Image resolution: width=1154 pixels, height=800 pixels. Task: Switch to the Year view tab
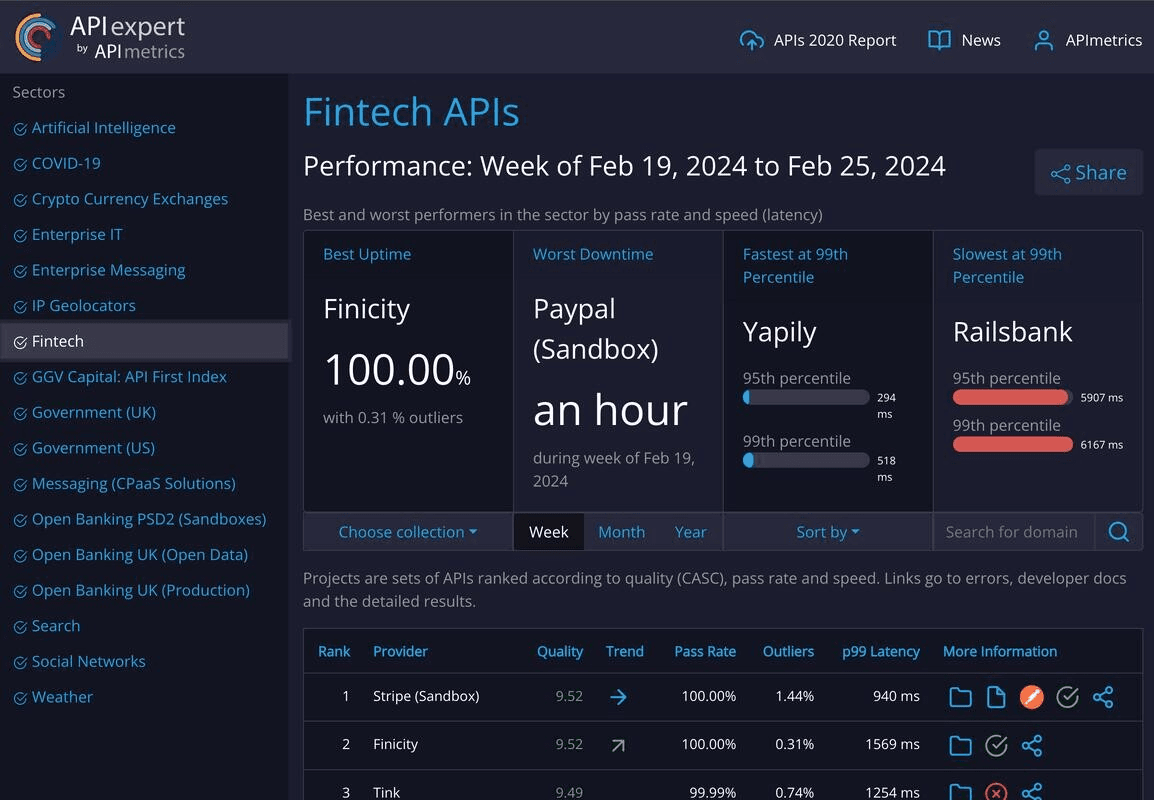(x=690, y=532)
